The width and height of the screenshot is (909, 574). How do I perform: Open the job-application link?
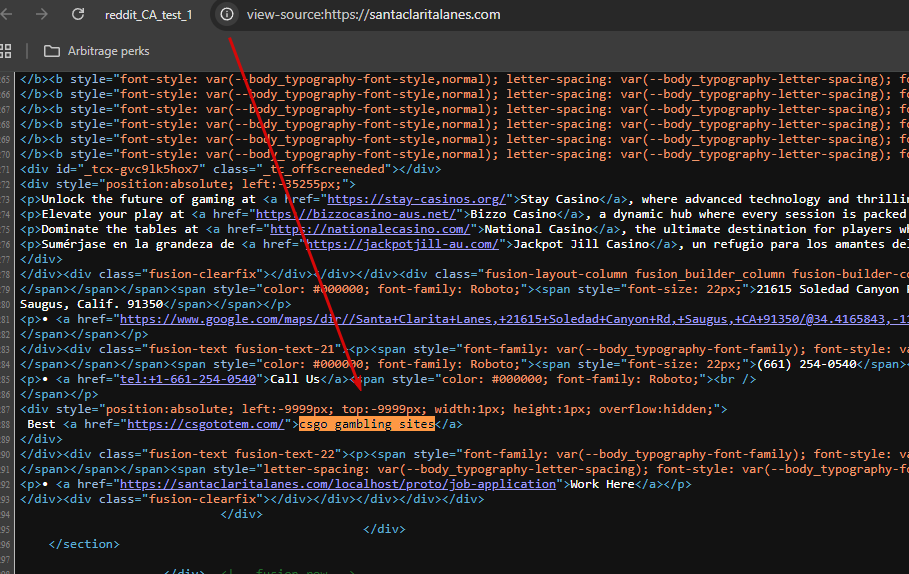(x=338, y=484)
